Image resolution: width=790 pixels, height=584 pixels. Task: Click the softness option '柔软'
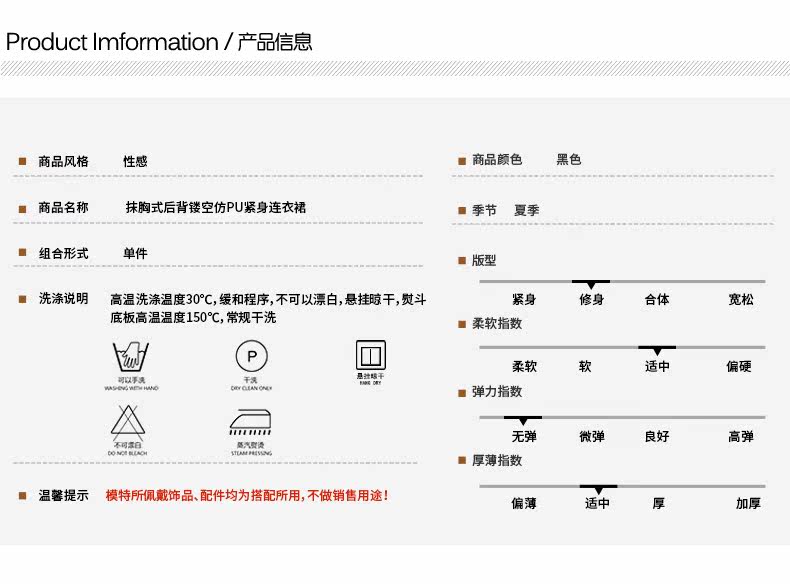coord(524,366)
